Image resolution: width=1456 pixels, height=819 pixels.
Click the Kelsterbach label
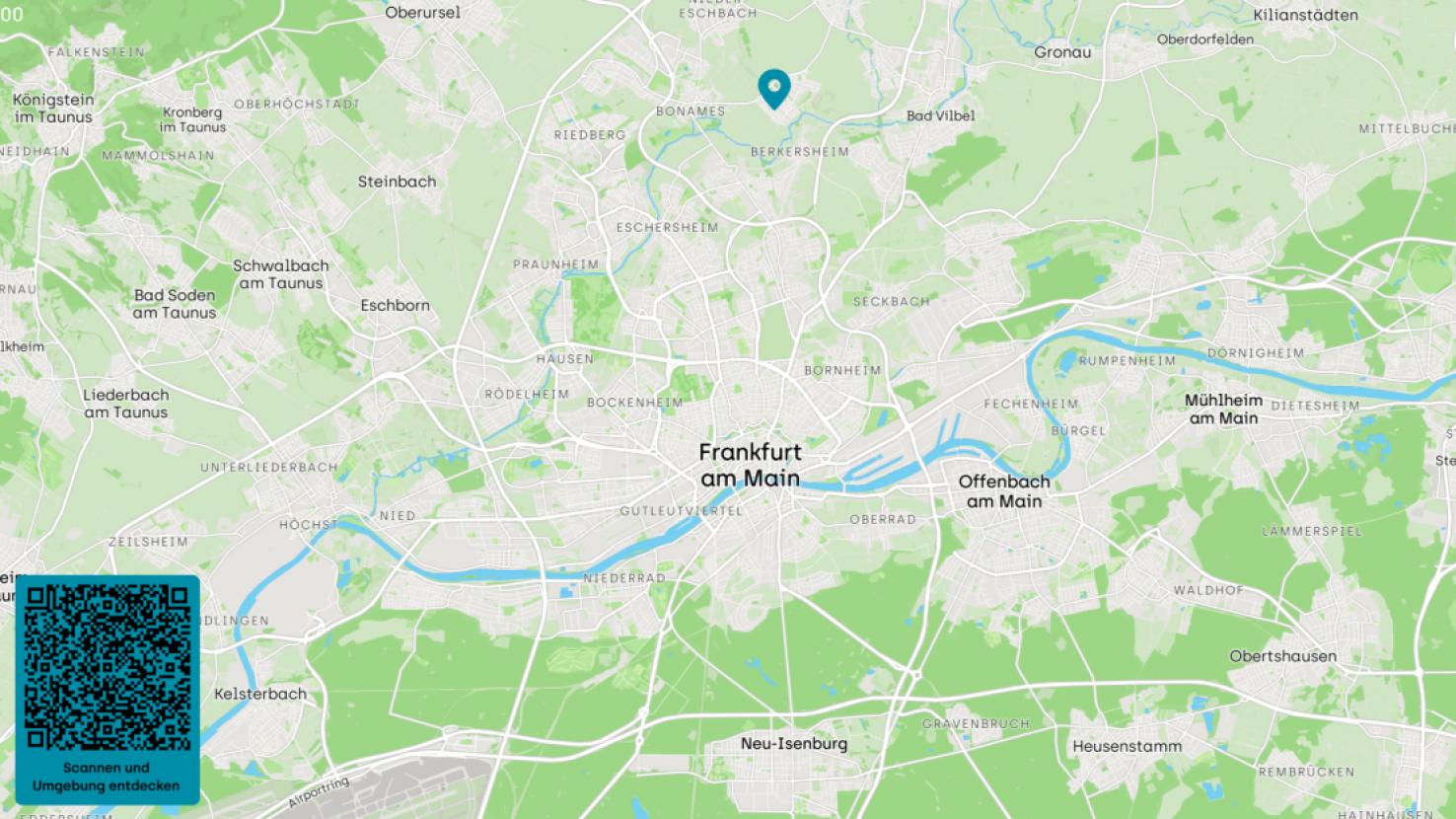260,694
